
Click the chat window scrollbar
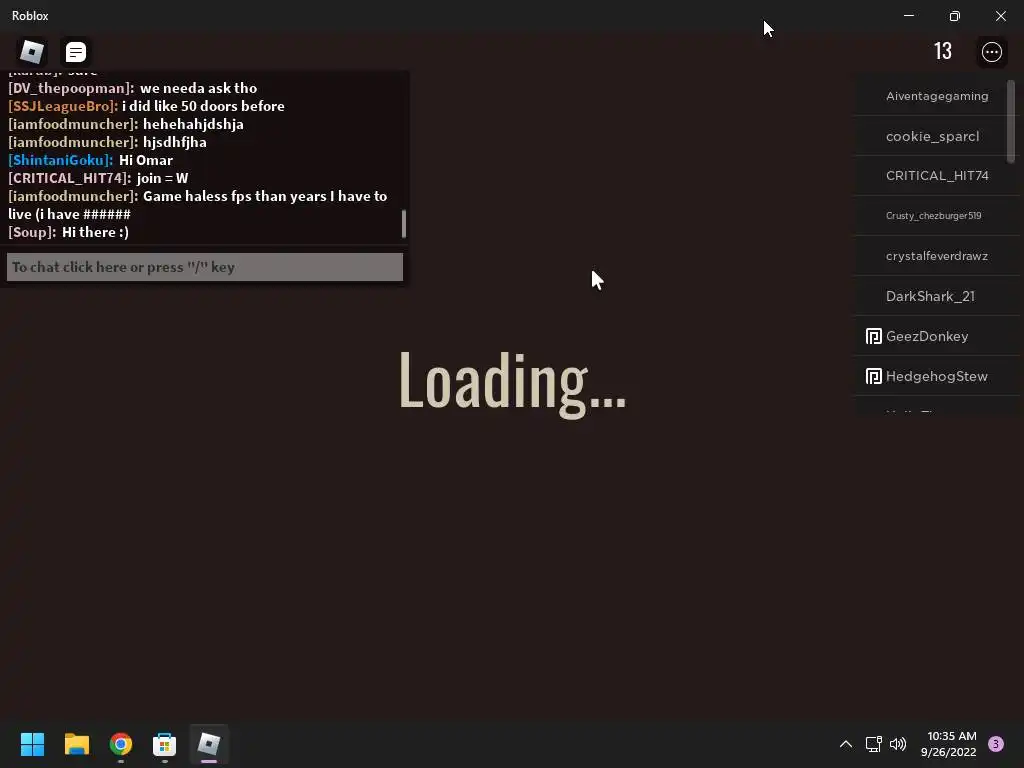404,224
